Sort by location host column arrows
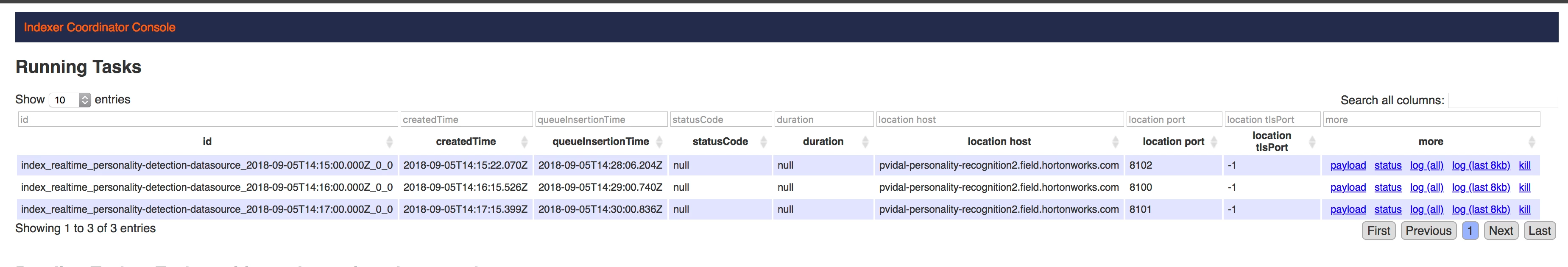 click(x=1115, y=142)
